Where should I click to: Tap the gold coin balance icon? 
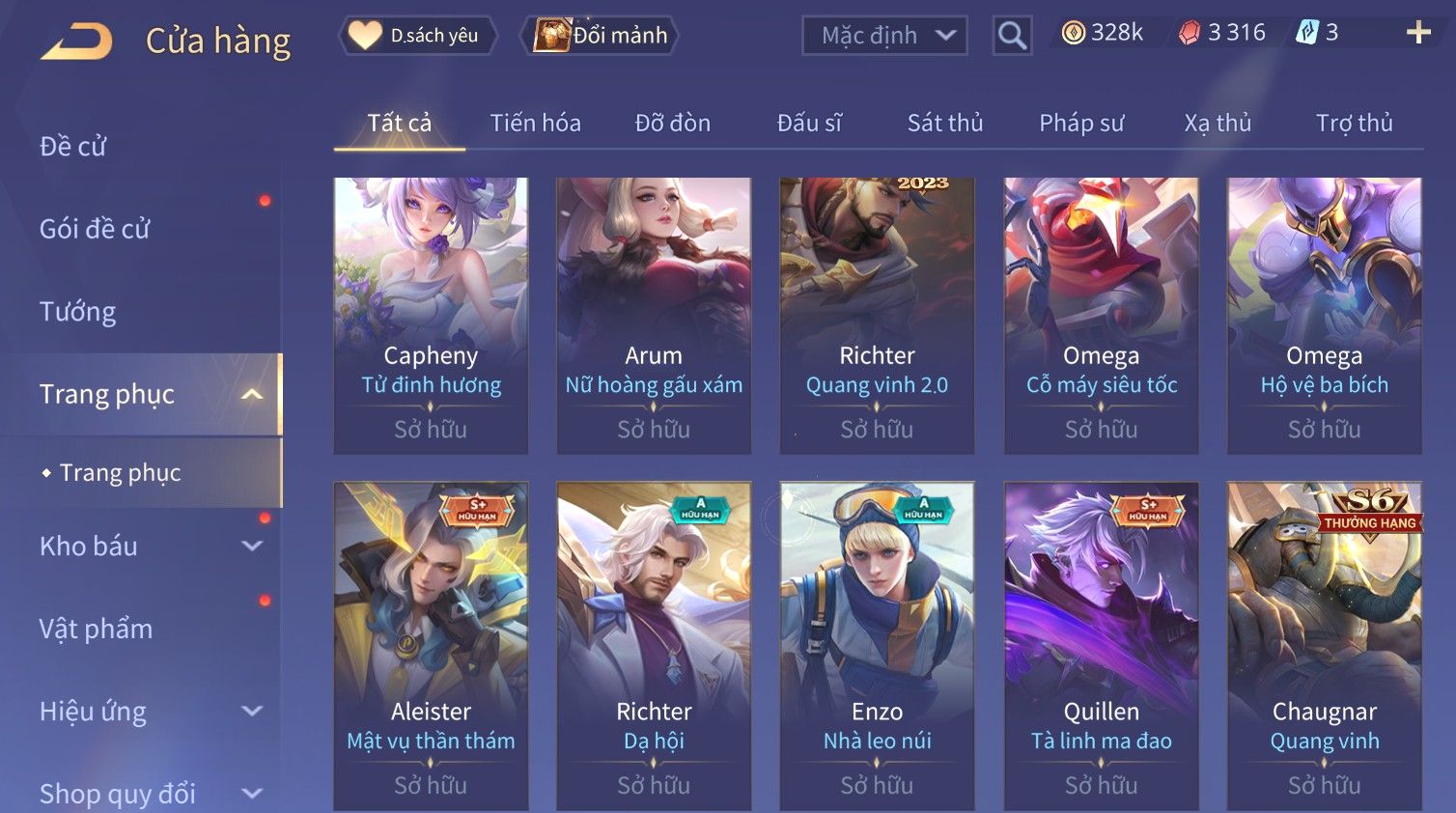coord(1073,33)
